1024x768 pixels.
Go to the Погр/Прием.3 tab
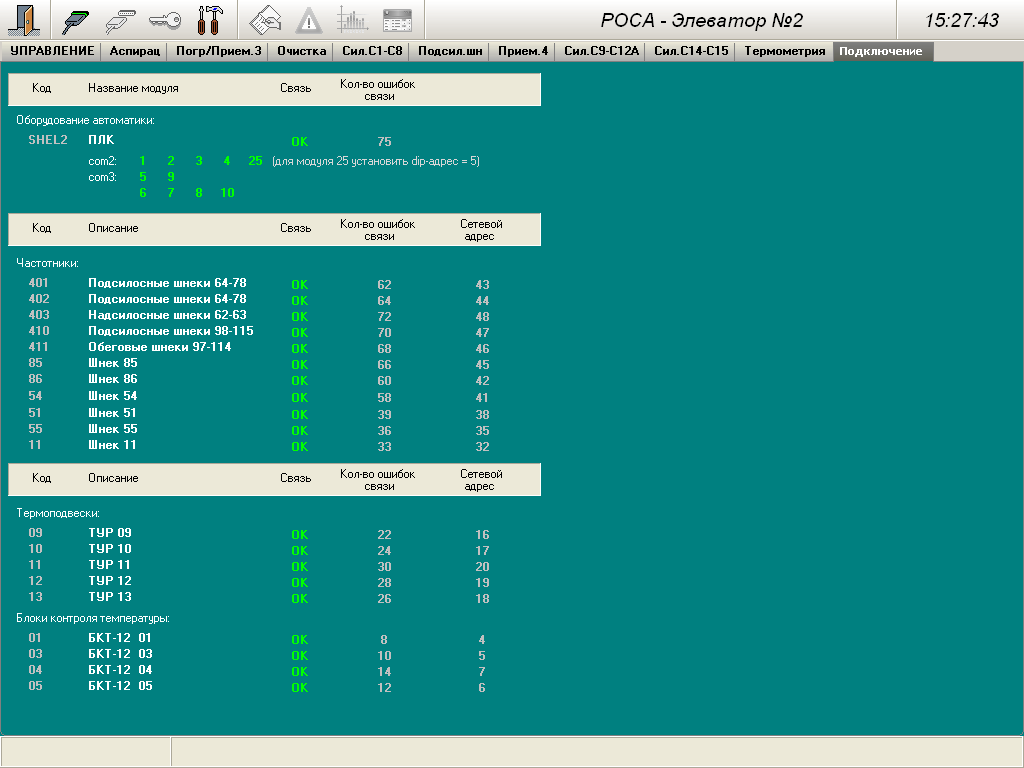204,51
